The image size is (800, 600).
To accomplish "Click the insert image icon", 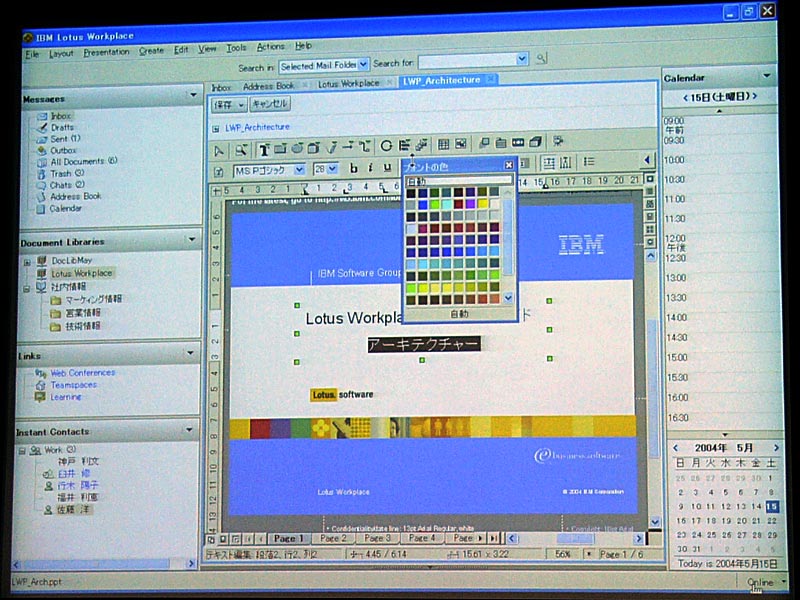I will (460, 144).
